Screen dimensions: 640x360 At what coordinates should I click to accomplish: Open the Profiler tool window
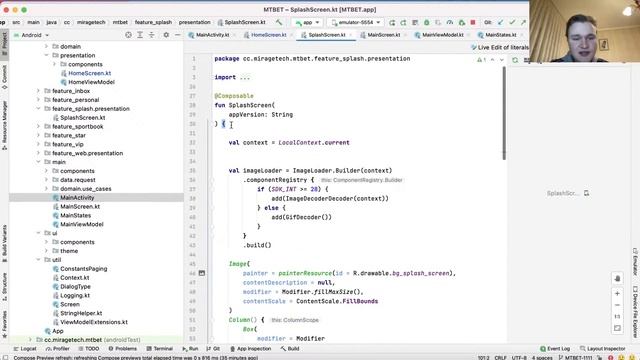pyautogui.click(x=58, y=349)
